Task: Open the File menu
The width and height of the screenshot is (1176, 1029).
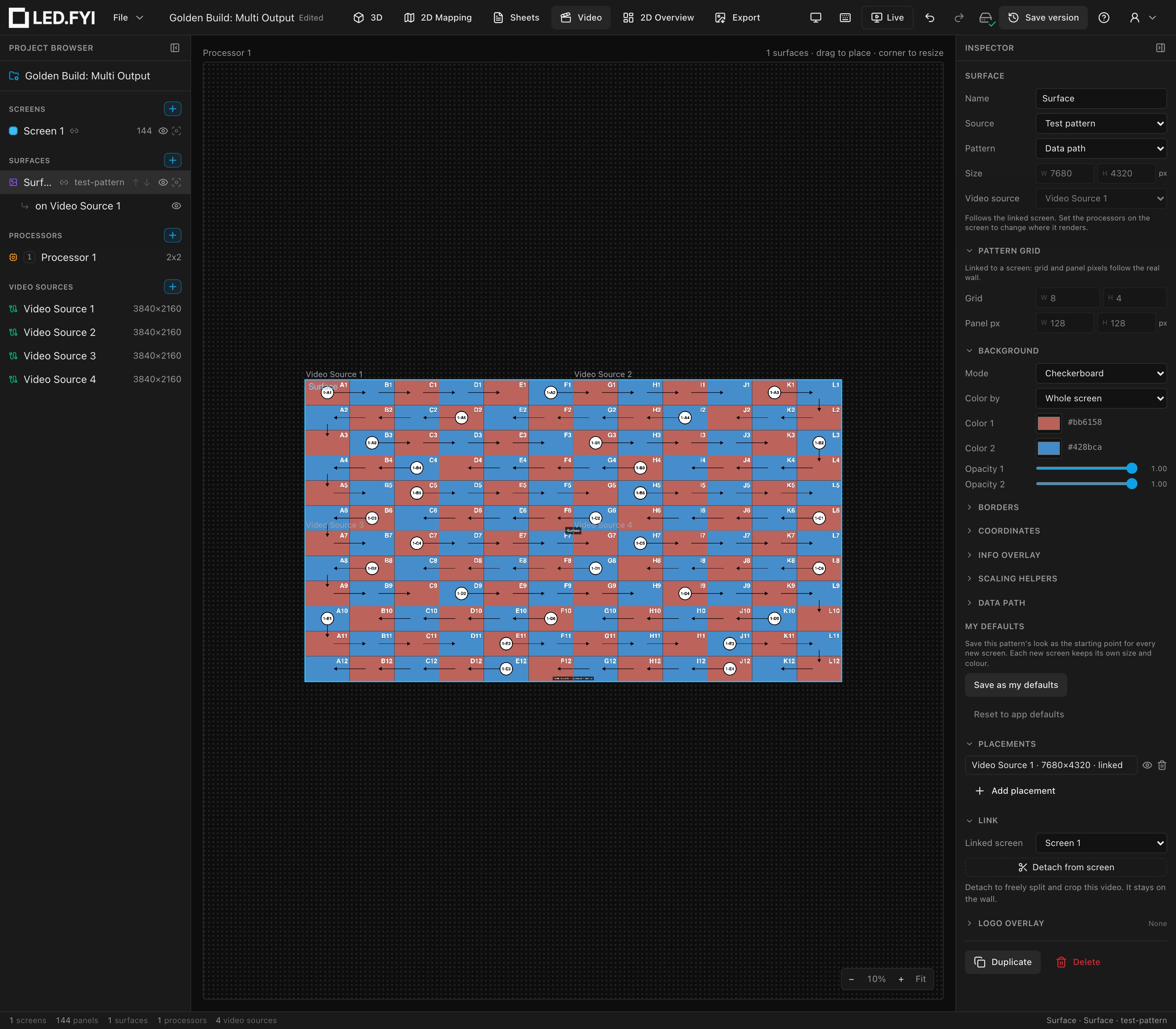Action: click(x=128, y=18)
